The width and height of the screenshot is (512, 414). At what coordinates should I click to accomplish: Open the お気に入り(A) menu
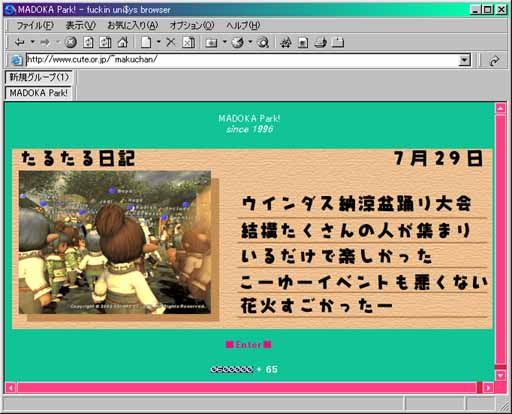click(133, 25)
